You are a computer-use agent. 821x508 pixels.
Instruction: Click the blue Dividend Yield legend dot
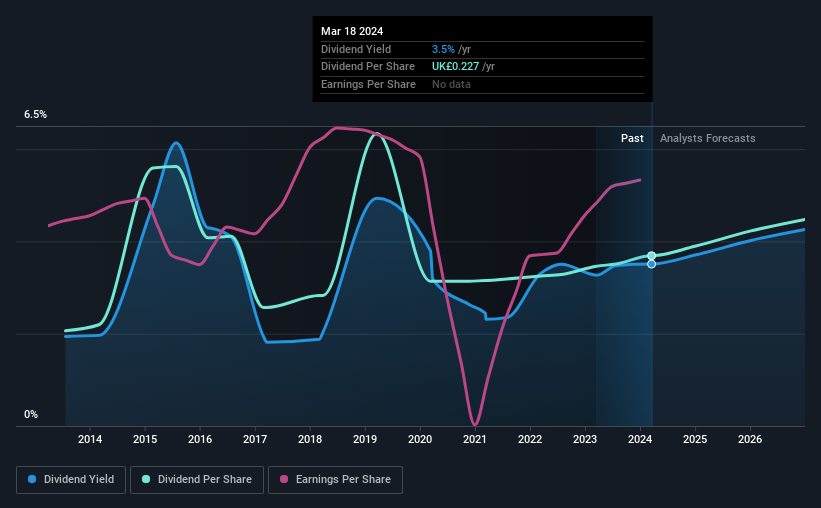(x=32, y=479)
